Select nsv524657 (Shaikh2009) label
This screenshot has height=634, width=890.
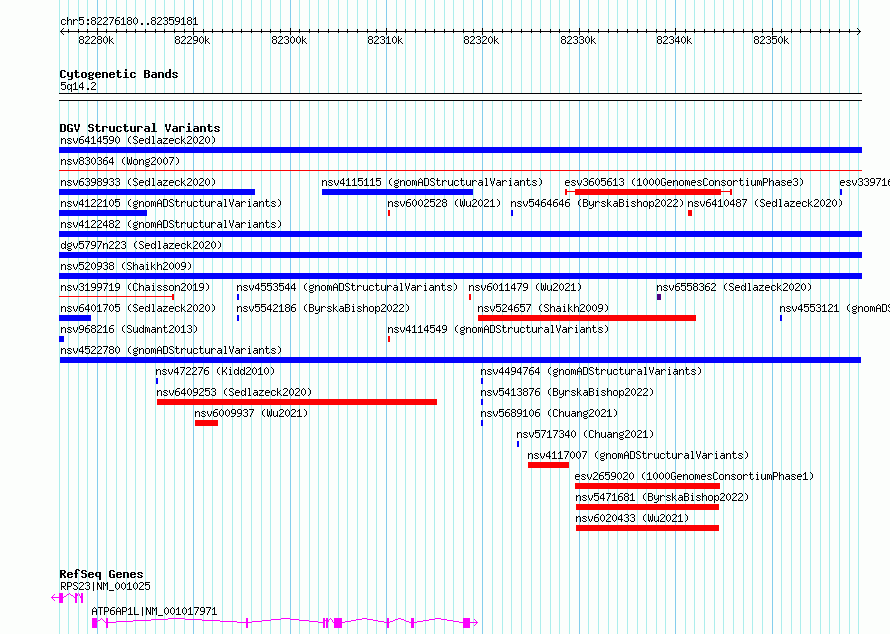[543, 308]
